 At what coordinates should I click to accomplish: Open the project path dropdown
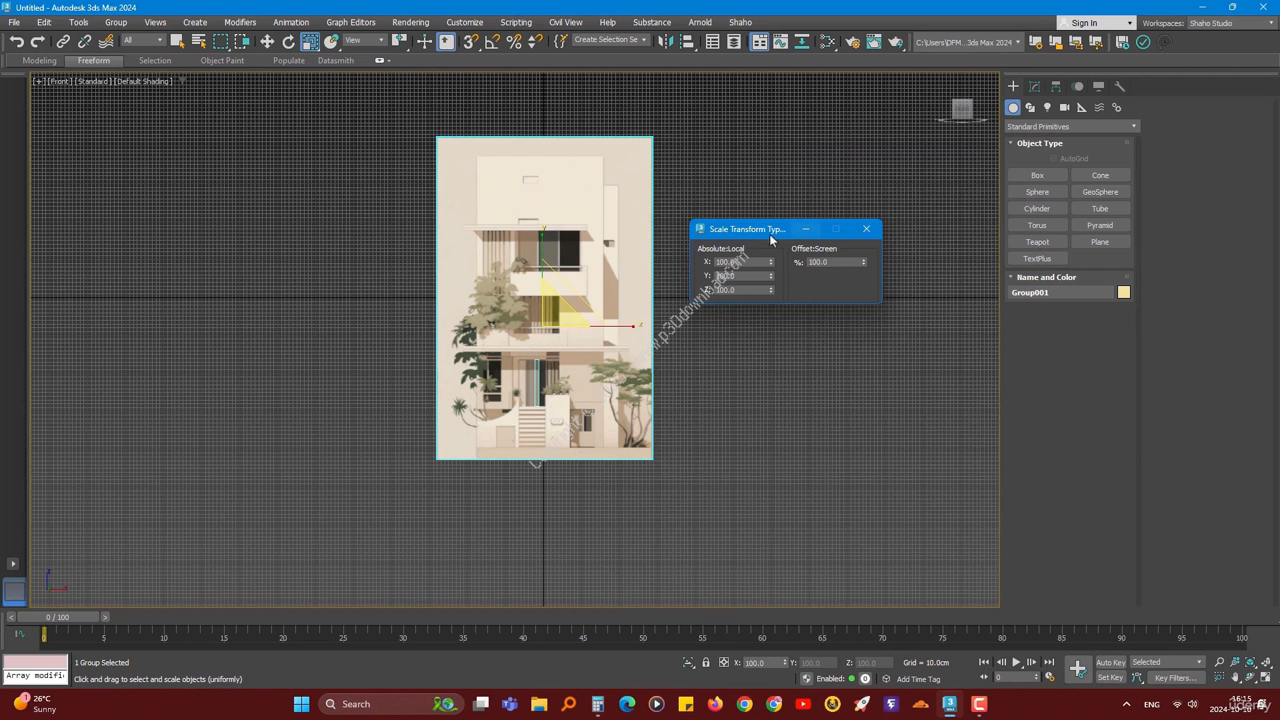[968, 42]
